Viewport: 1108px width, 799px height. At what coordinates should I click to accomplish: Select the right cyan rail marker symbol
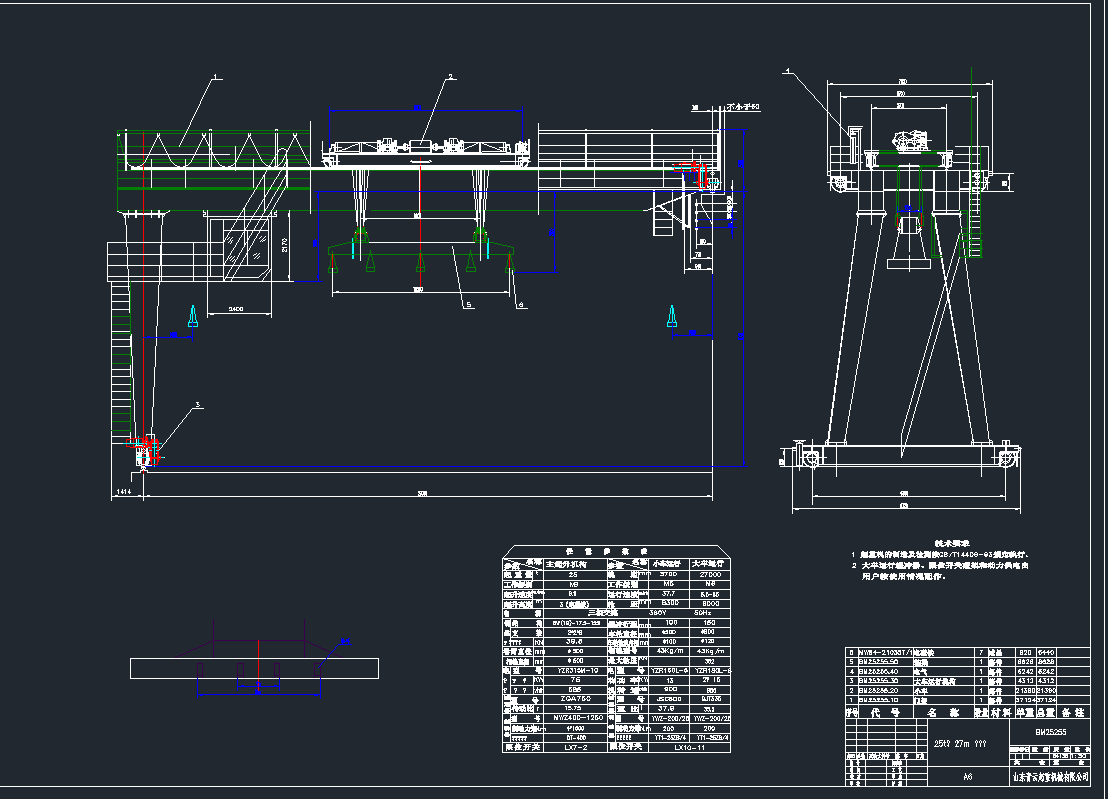[673, 318]
